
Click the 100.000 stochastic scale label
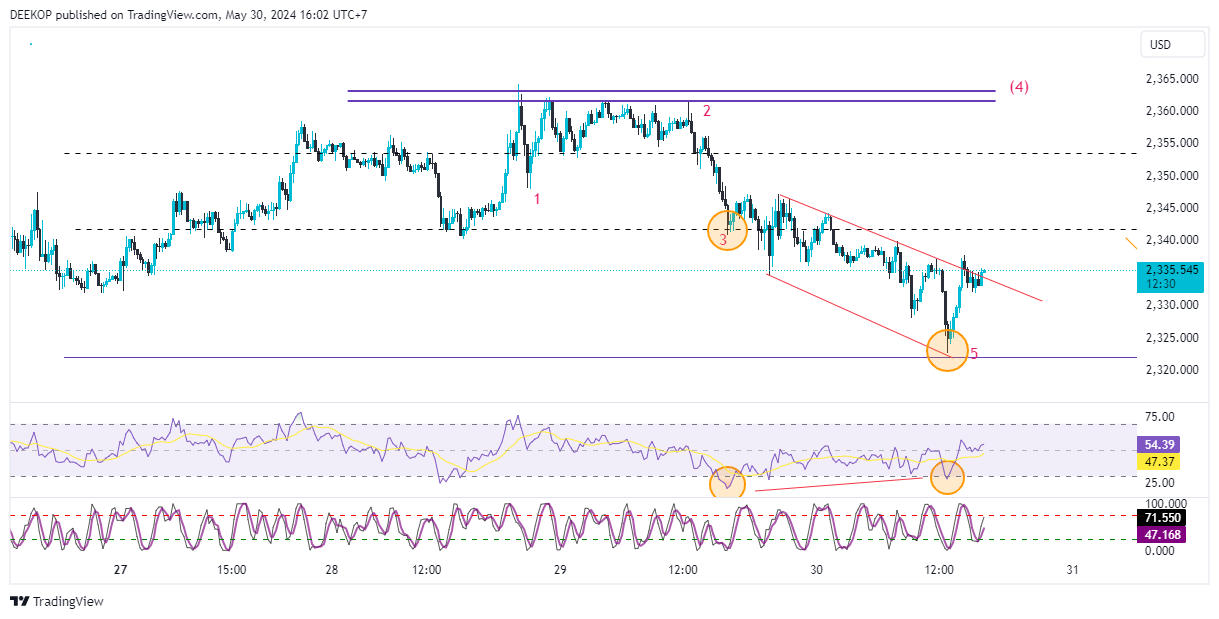1166,503
